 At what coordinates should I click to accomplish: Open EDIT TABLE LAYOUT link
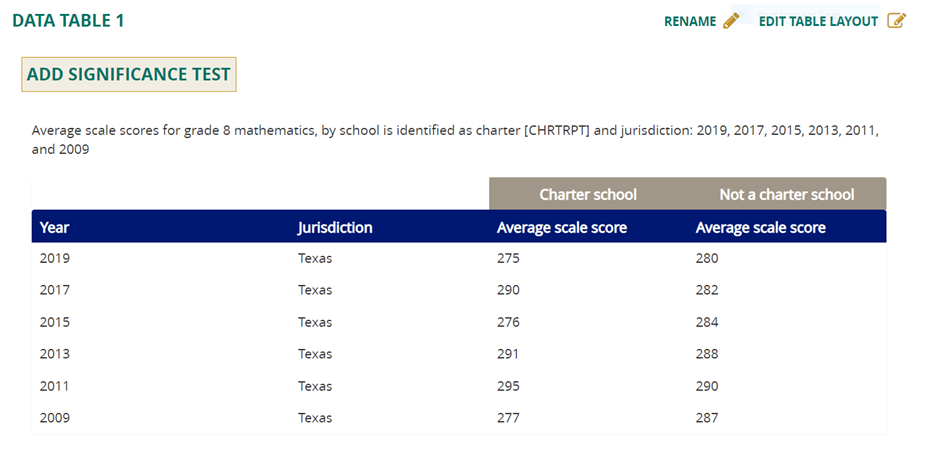(818, 21)
